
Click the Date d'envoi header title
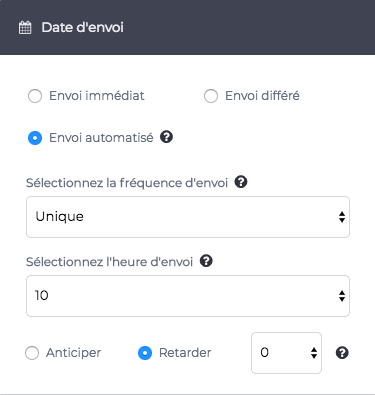coord(82,27)
